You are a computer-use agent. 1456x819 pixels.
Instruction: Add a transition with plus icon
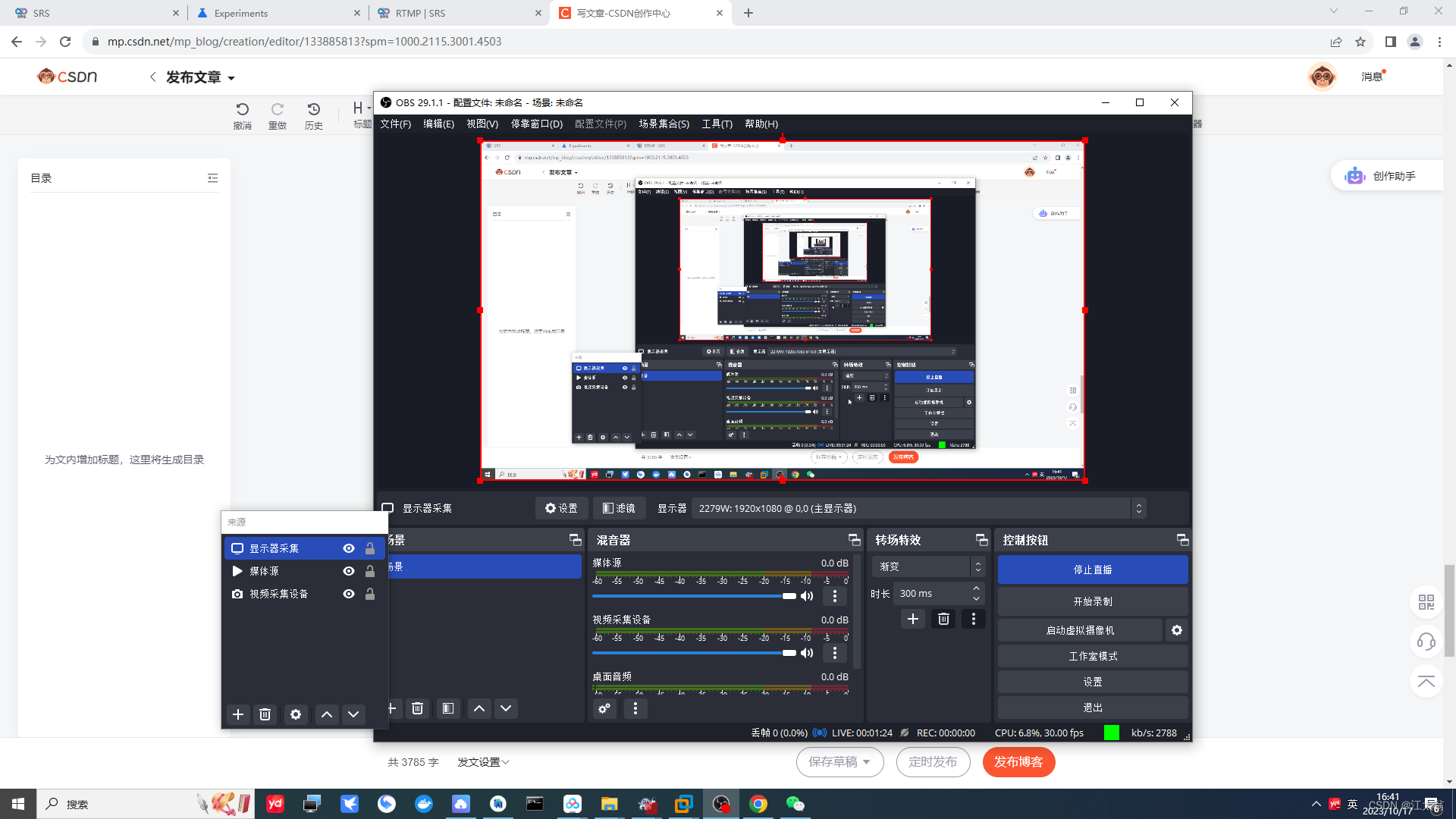coord(913,619)
